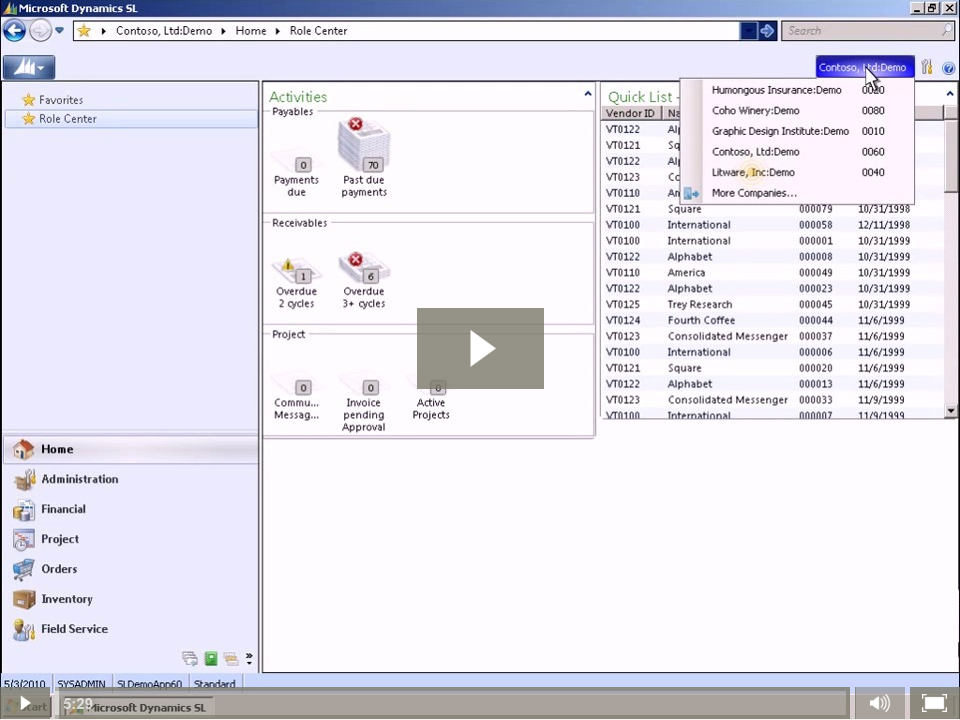The height and width of the screenshot is (720, 960).
Task: Seek on the video progress bar
Action: pos(453,702)
